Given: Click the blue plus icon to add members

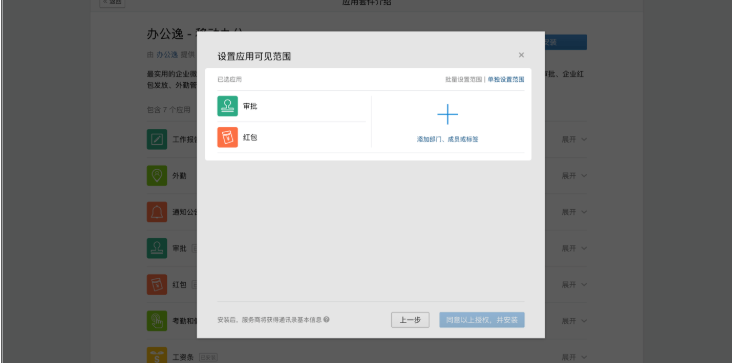Looking at the screenshot, I should [x=447, y=114].
